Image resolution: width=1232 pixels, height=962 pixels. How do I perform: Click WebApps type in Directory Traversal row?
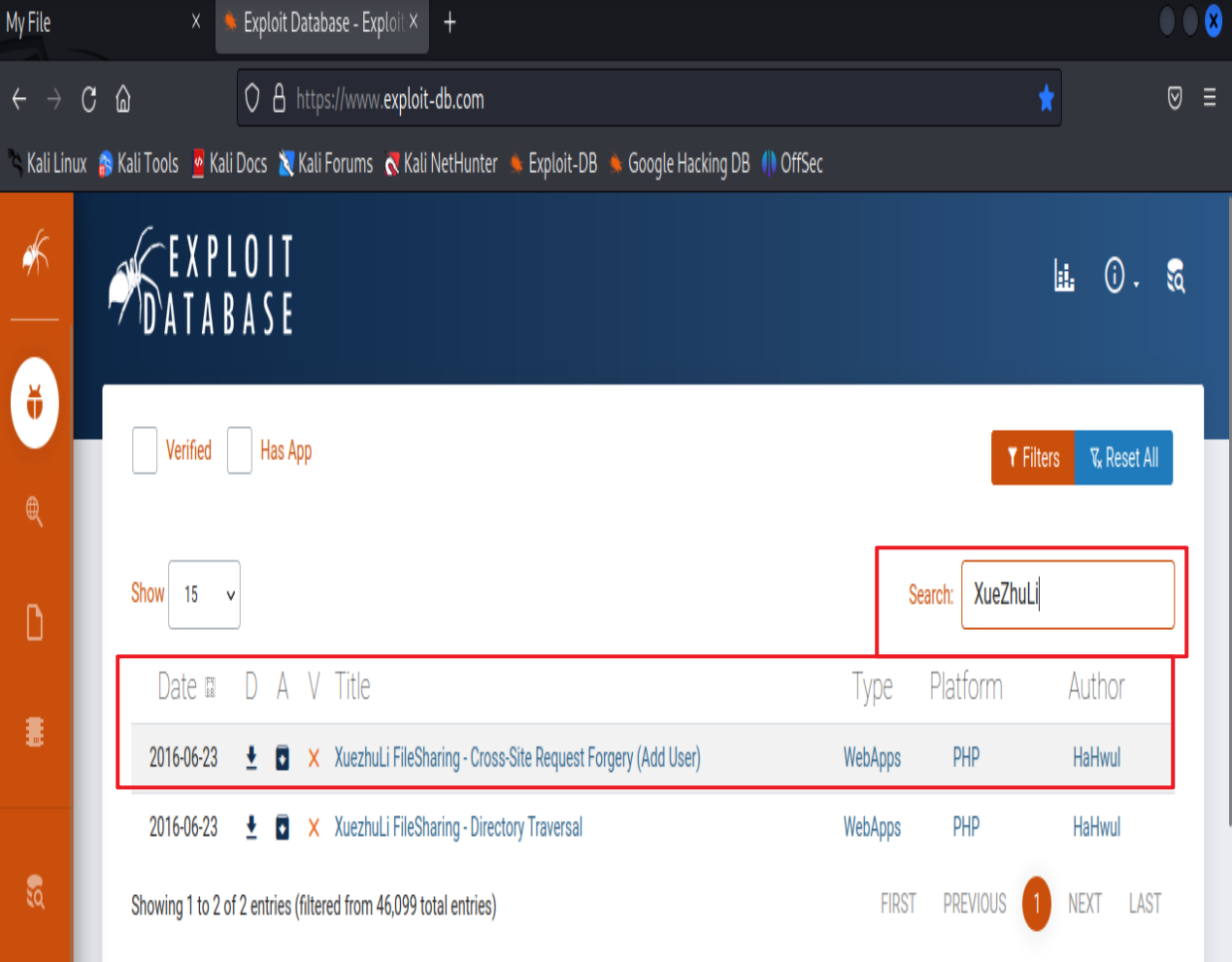(x=872, y=828)
